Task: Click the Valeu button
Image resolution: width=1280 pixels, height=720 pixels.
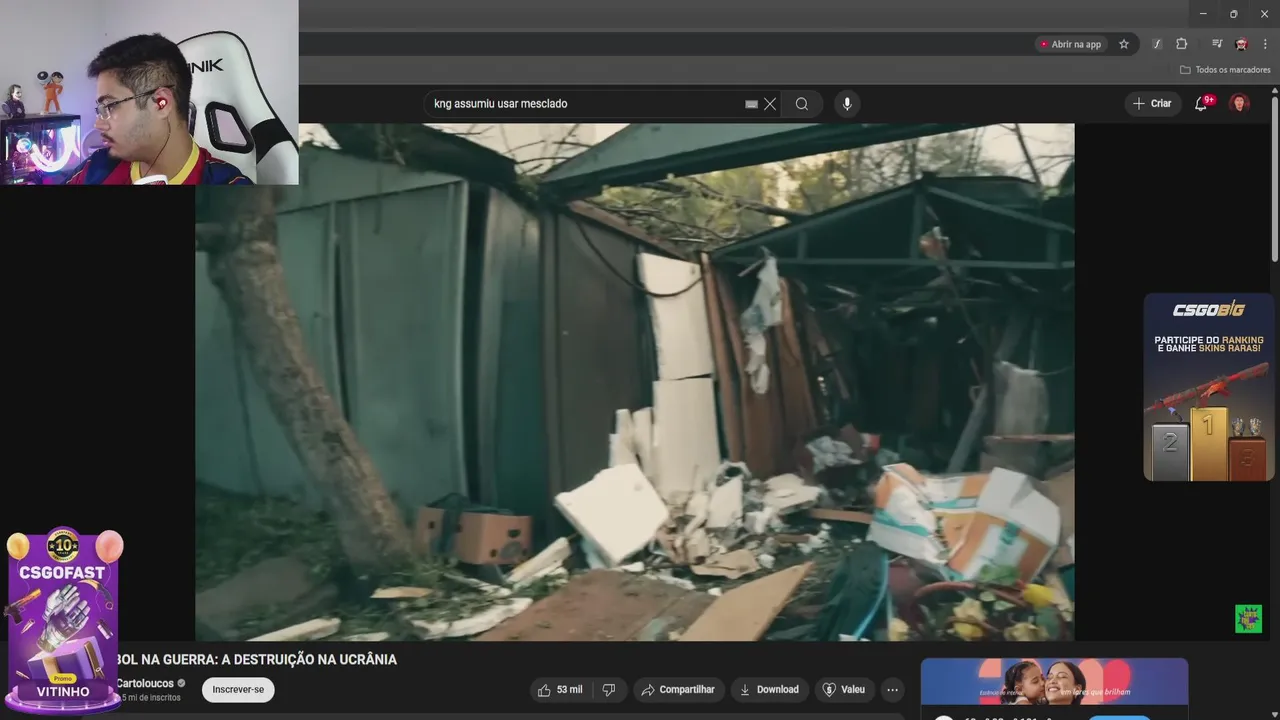Action: tap(844, 690)
